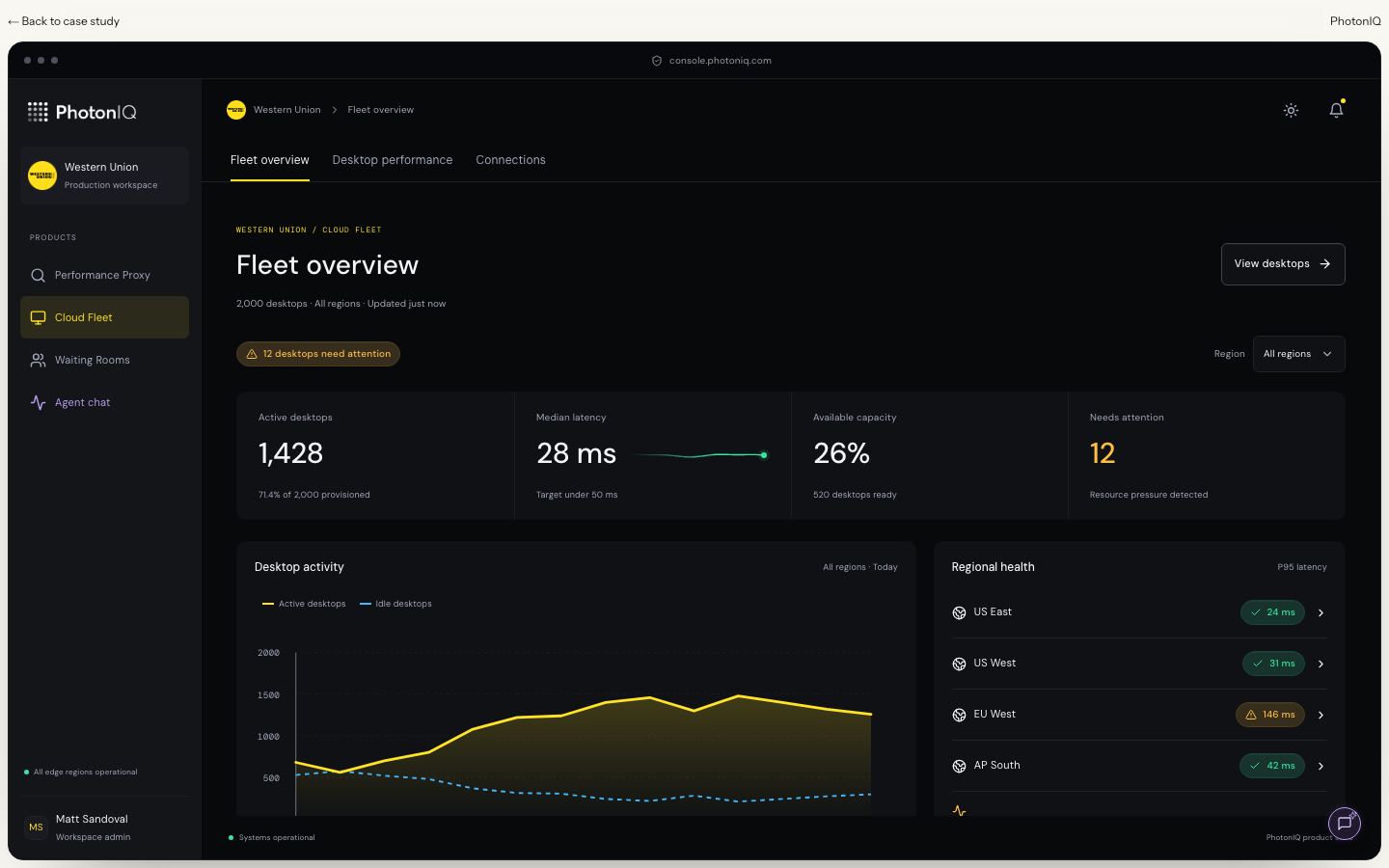Click the globe icon beside US West

(x=959, y=664)
